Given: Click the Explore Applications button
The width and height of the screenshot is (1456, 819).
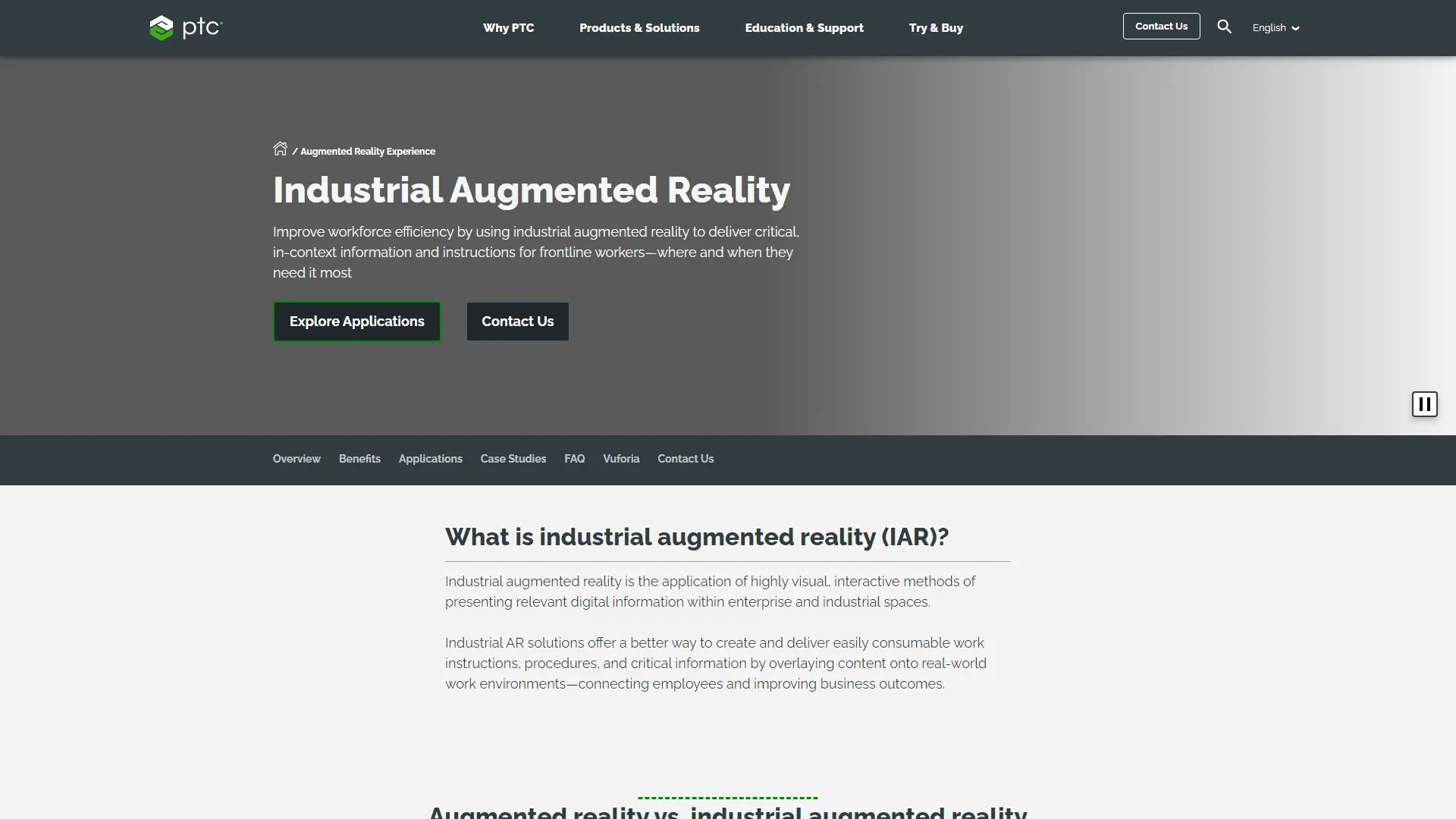Looking at the screenshot, I should (356, 321).
